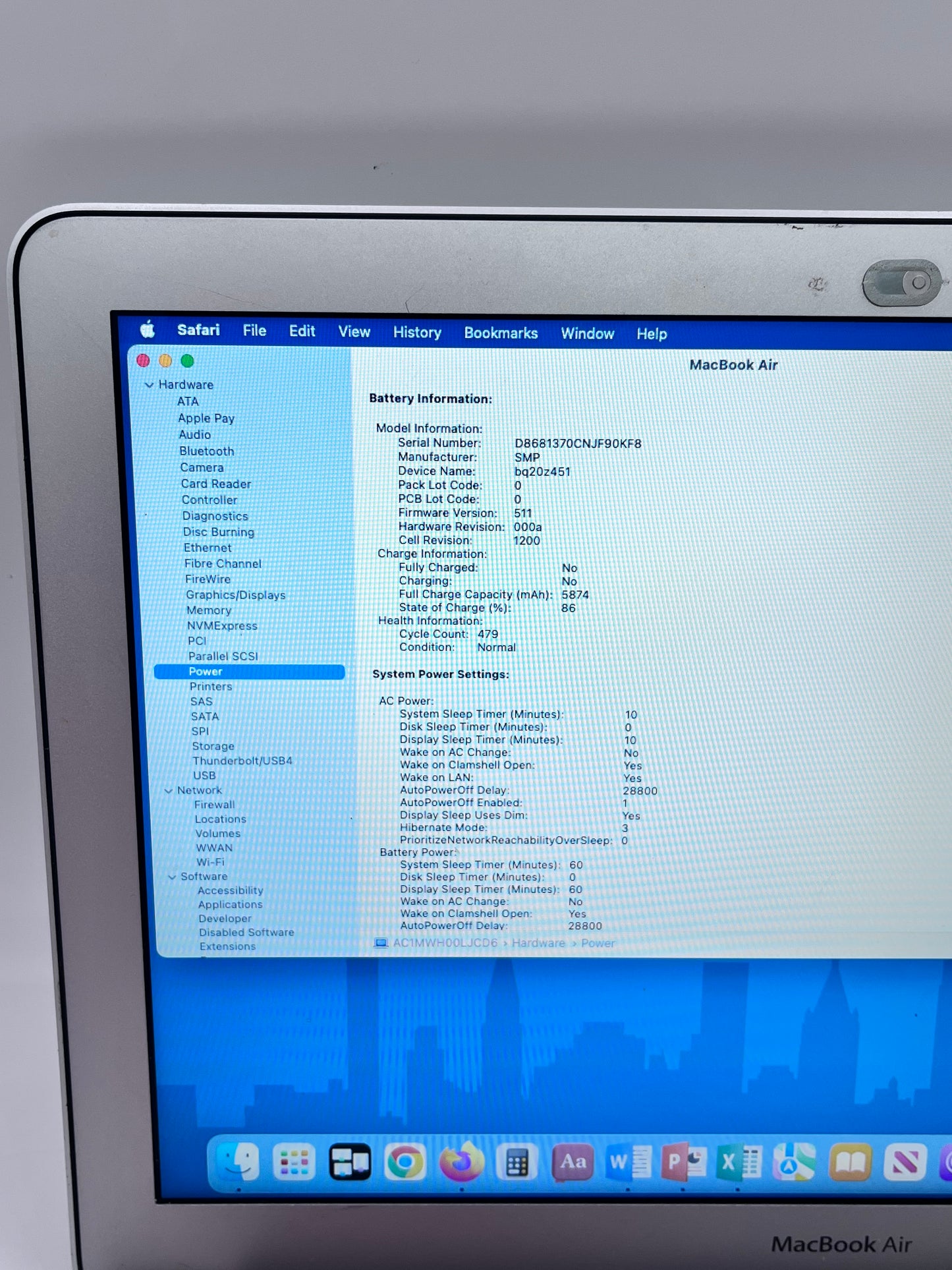Screen dimensions: 952x1270
Task: Select Accessibility under Software
Action: (231, 891)
